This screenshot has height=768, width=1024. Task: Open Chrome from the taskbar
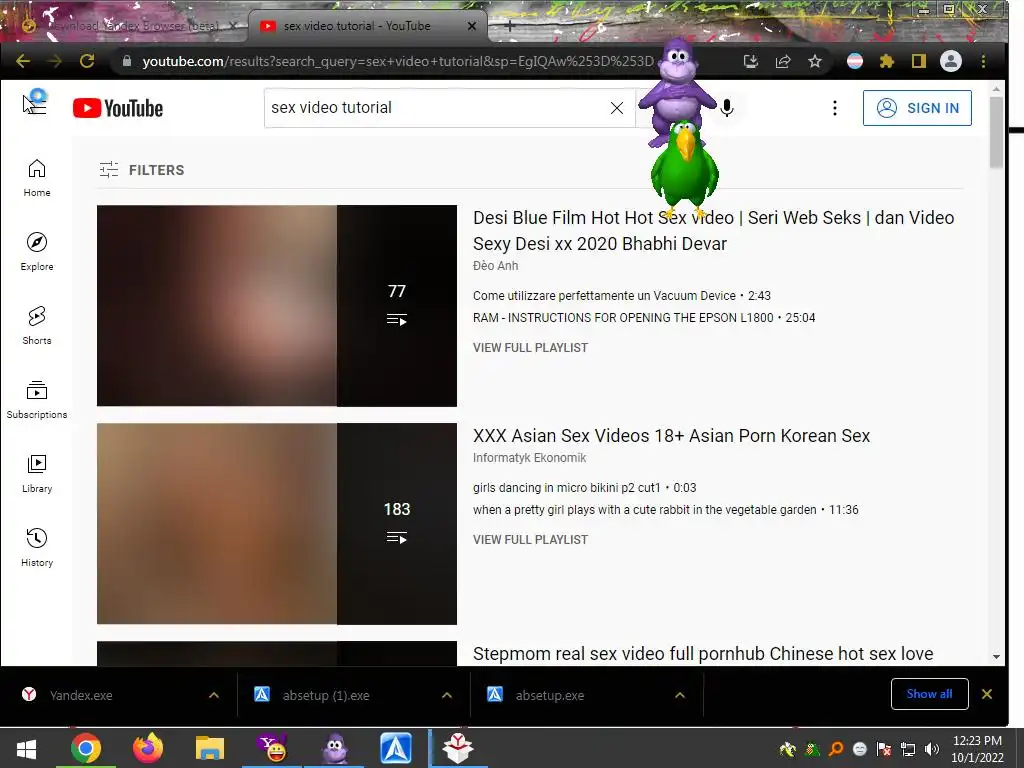click(x=86, y=748)
